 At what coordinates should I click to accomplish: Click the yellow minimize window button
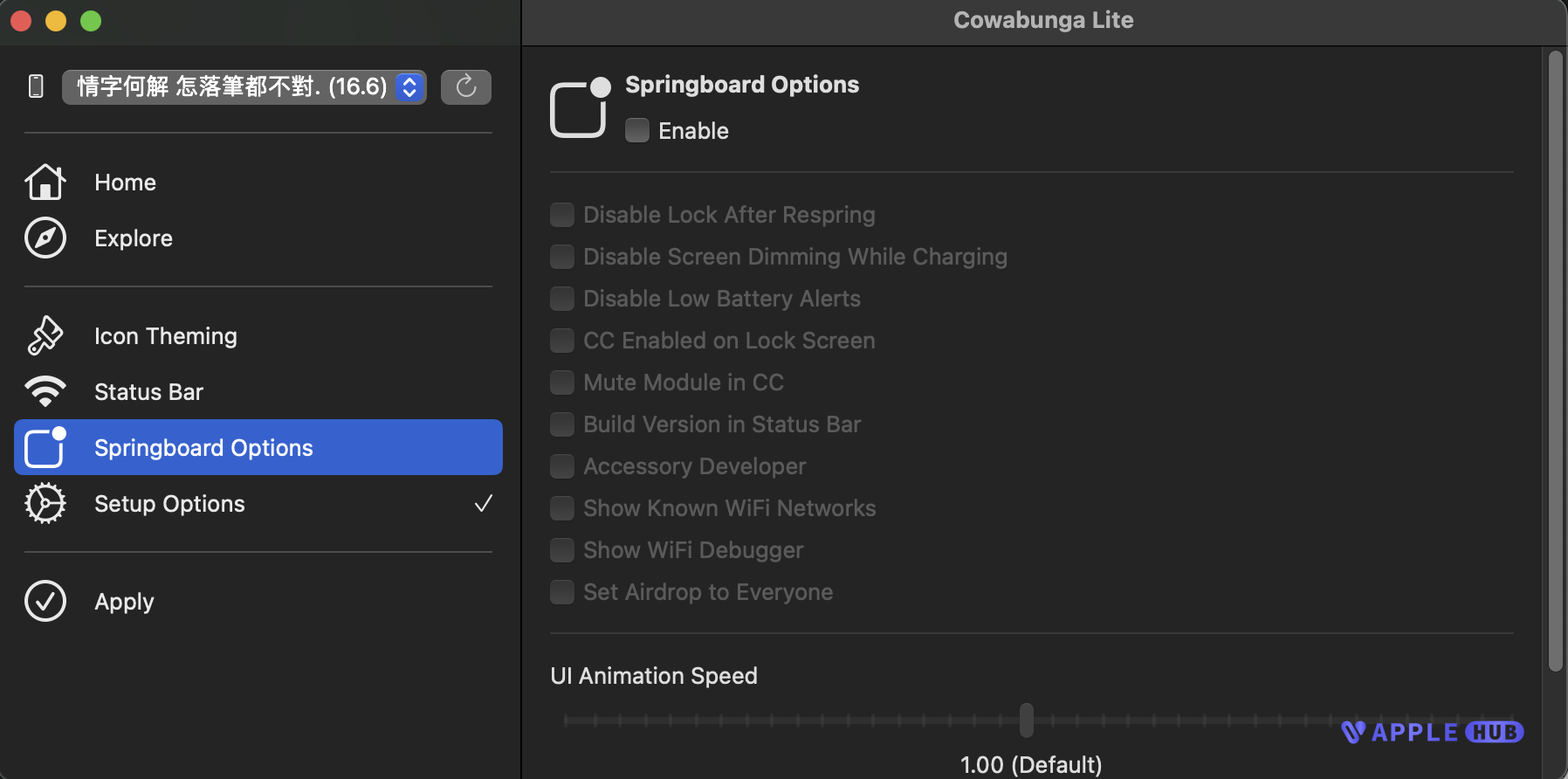pos(56,21)
